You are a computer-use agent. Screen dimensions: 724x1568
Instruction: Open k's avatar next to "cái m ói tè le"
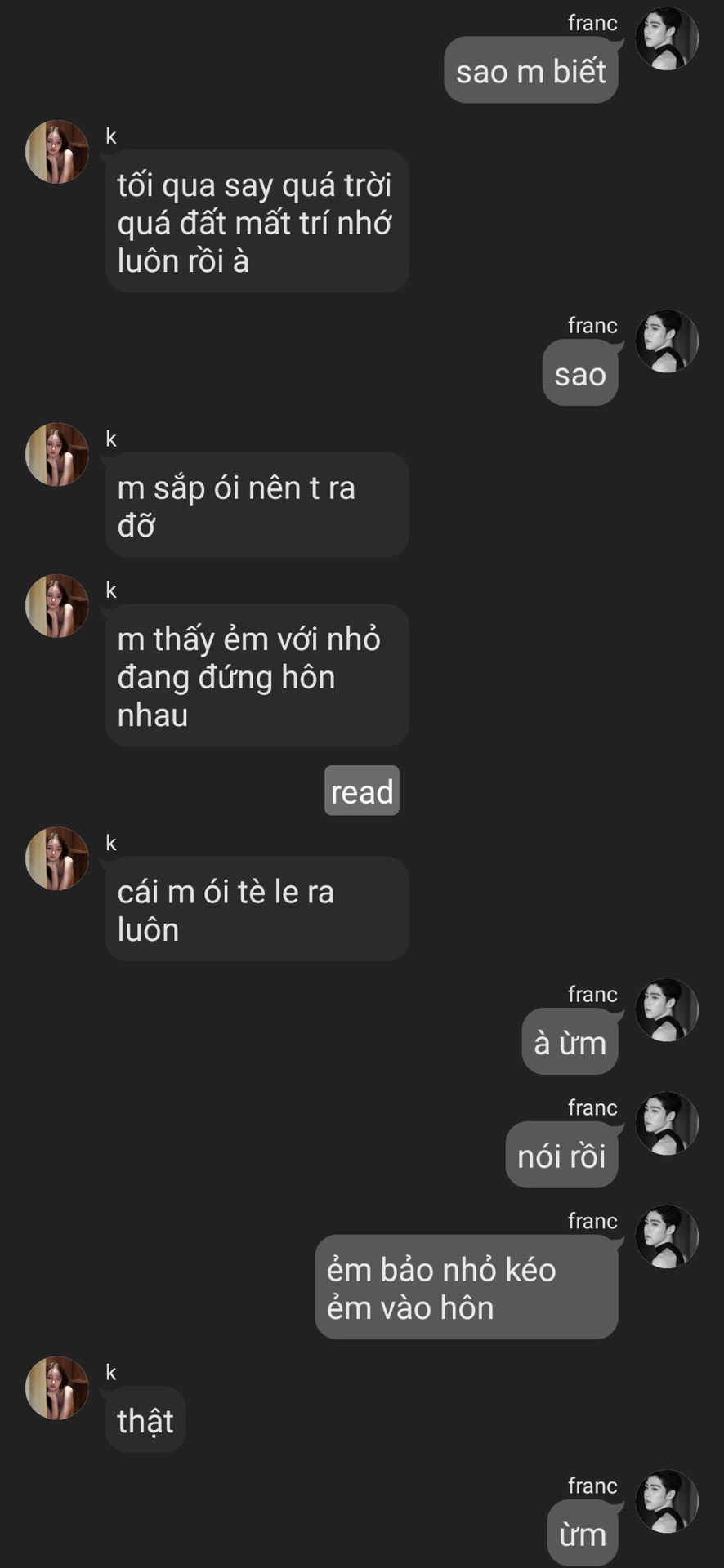(x=57, y=858)
